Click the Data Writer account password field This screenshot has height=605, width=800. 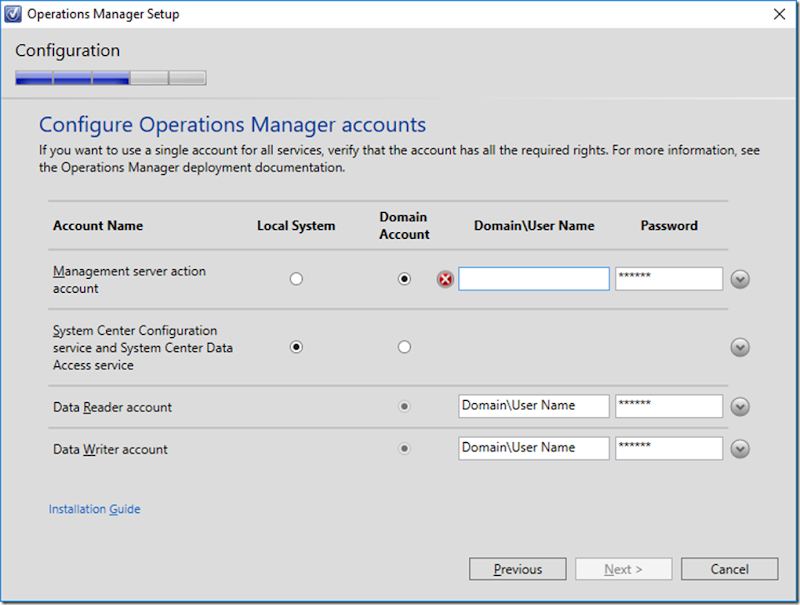click(669, 448)
